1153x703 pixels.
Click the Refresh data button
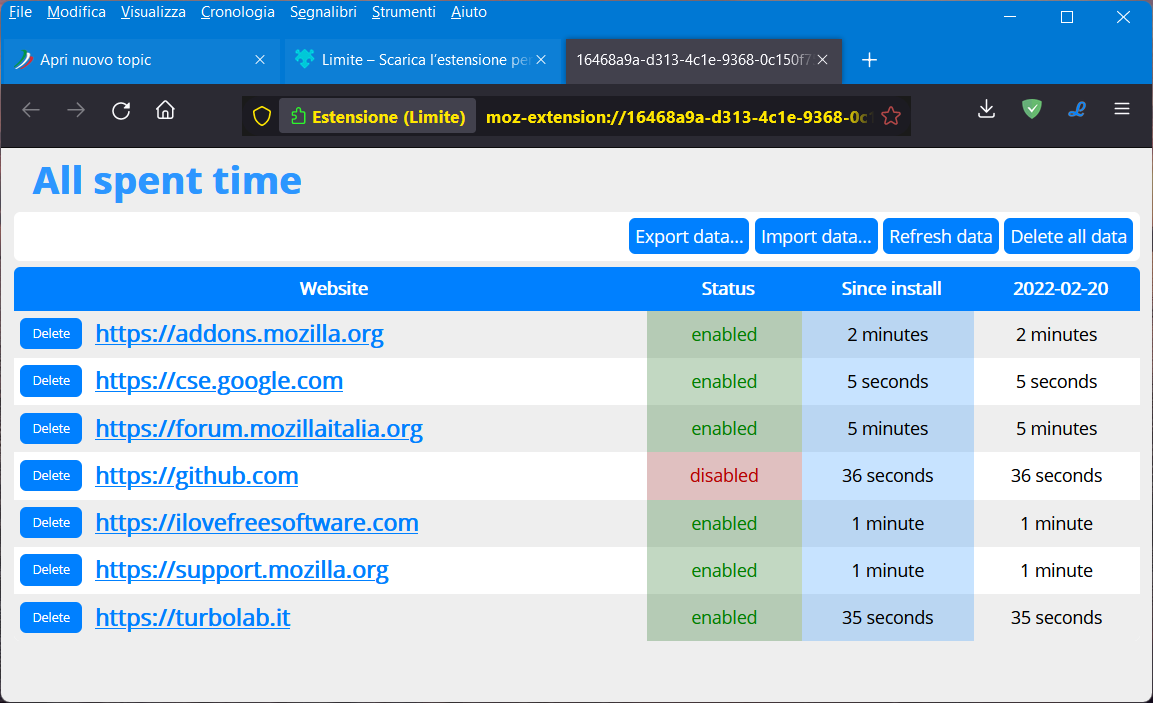[940, 236]
